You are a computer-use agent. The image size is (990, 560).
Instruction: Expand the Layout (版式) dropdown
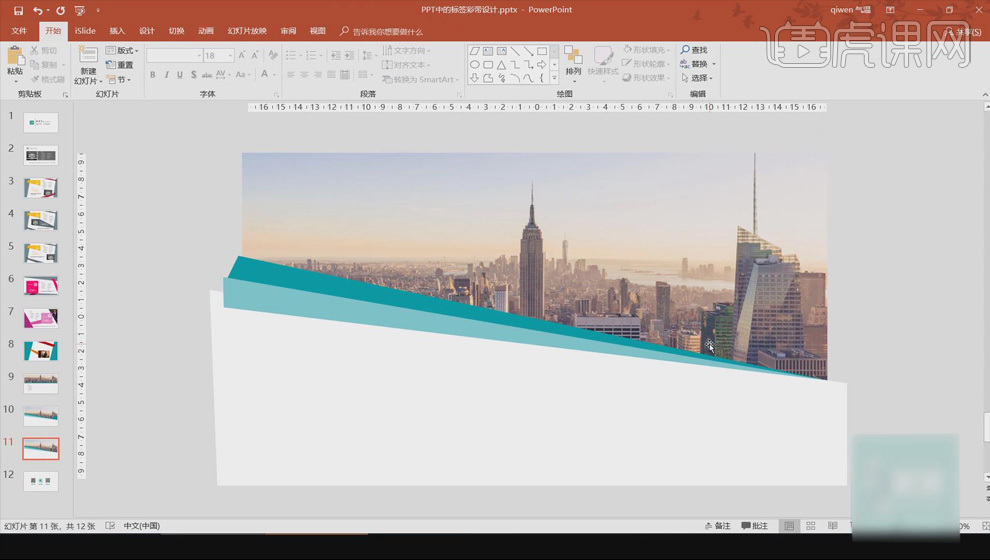[124, 50]
